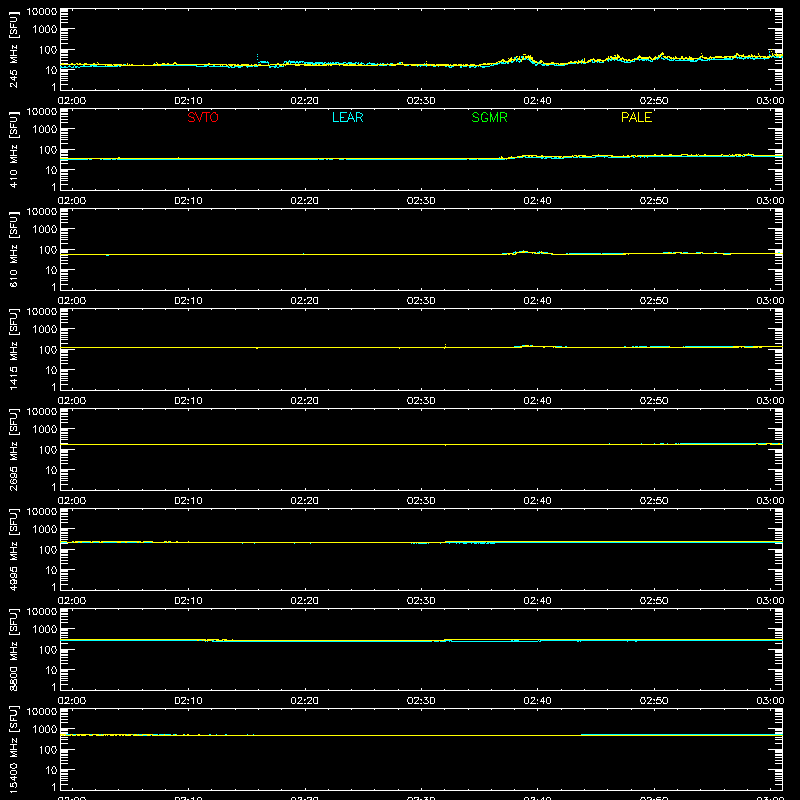Click the 1000 tick on 2695 MHz axis
The width and height of the screenshot is (800, 800).
45,430
